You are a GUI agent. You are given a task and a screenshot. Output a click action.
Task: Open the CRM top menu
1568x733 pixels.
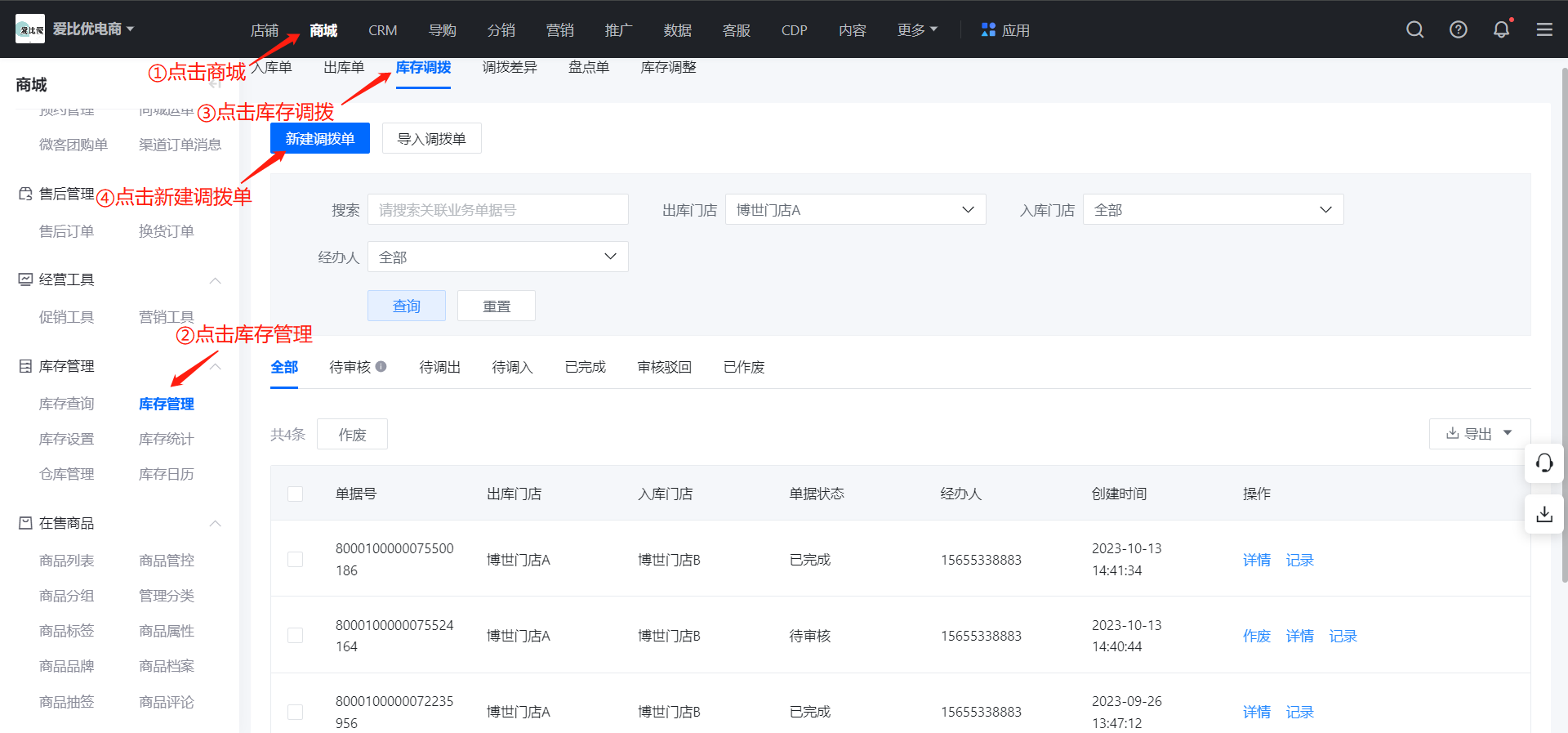(382, 30)
